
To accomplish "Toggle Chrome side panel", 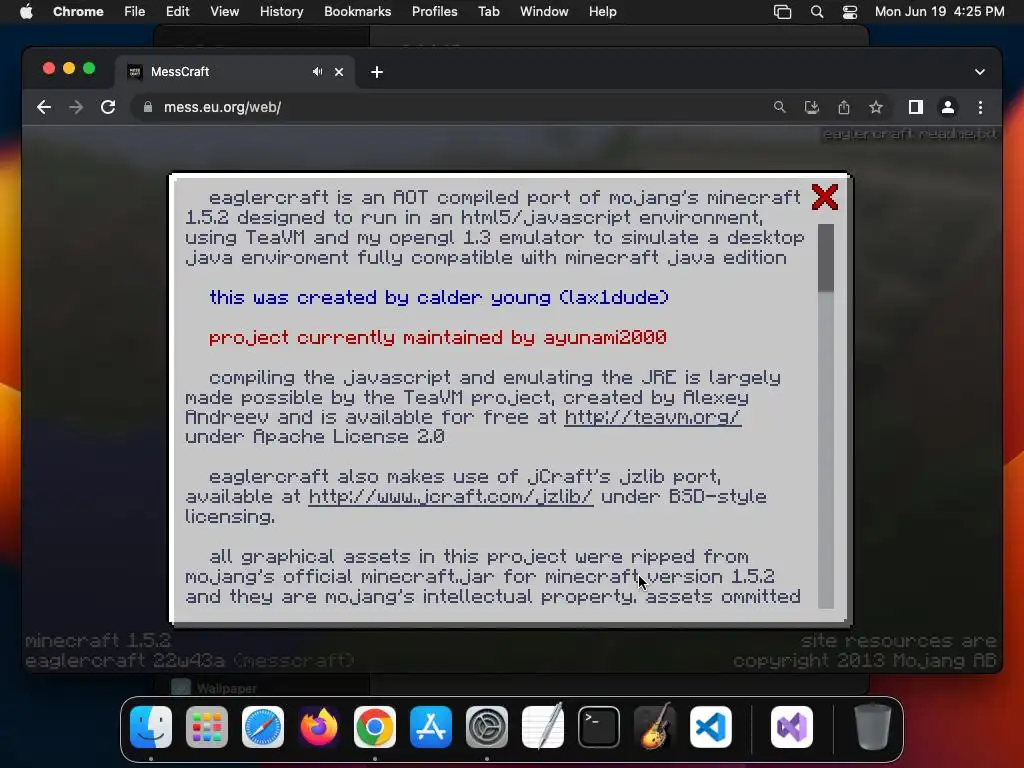I will coord(916,107).
